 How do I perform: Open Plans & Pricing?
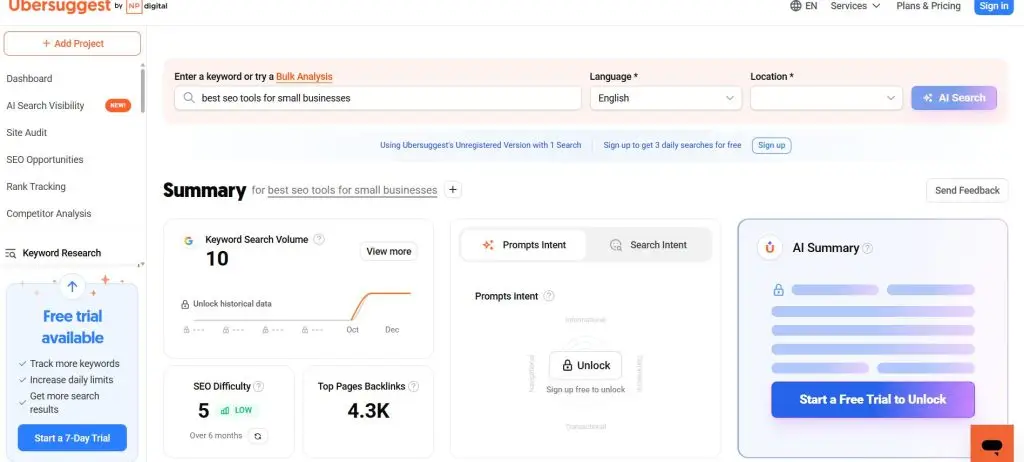coord(928,6)
